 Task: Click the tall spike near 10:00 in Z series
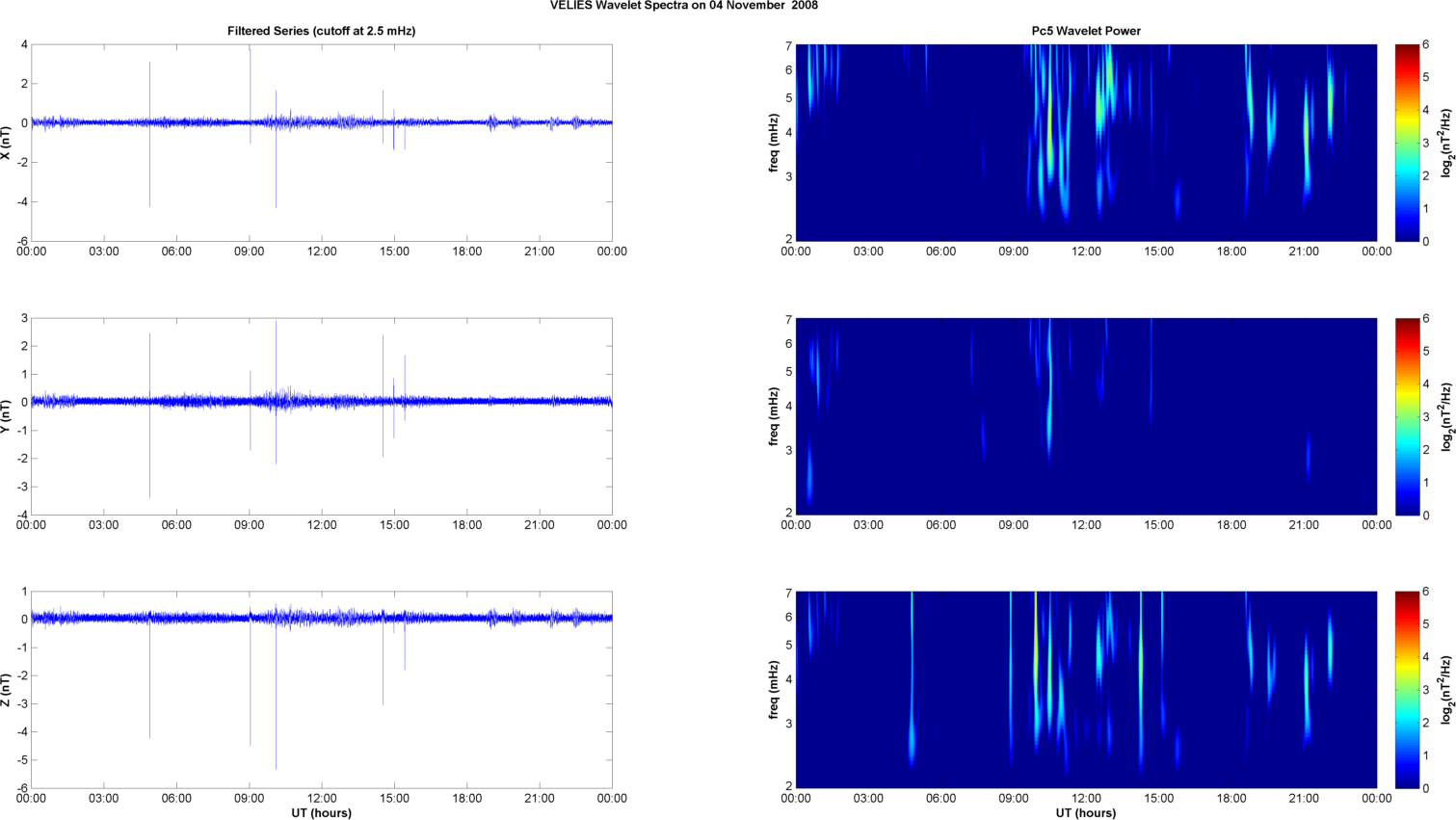click(x=276, y=689)
